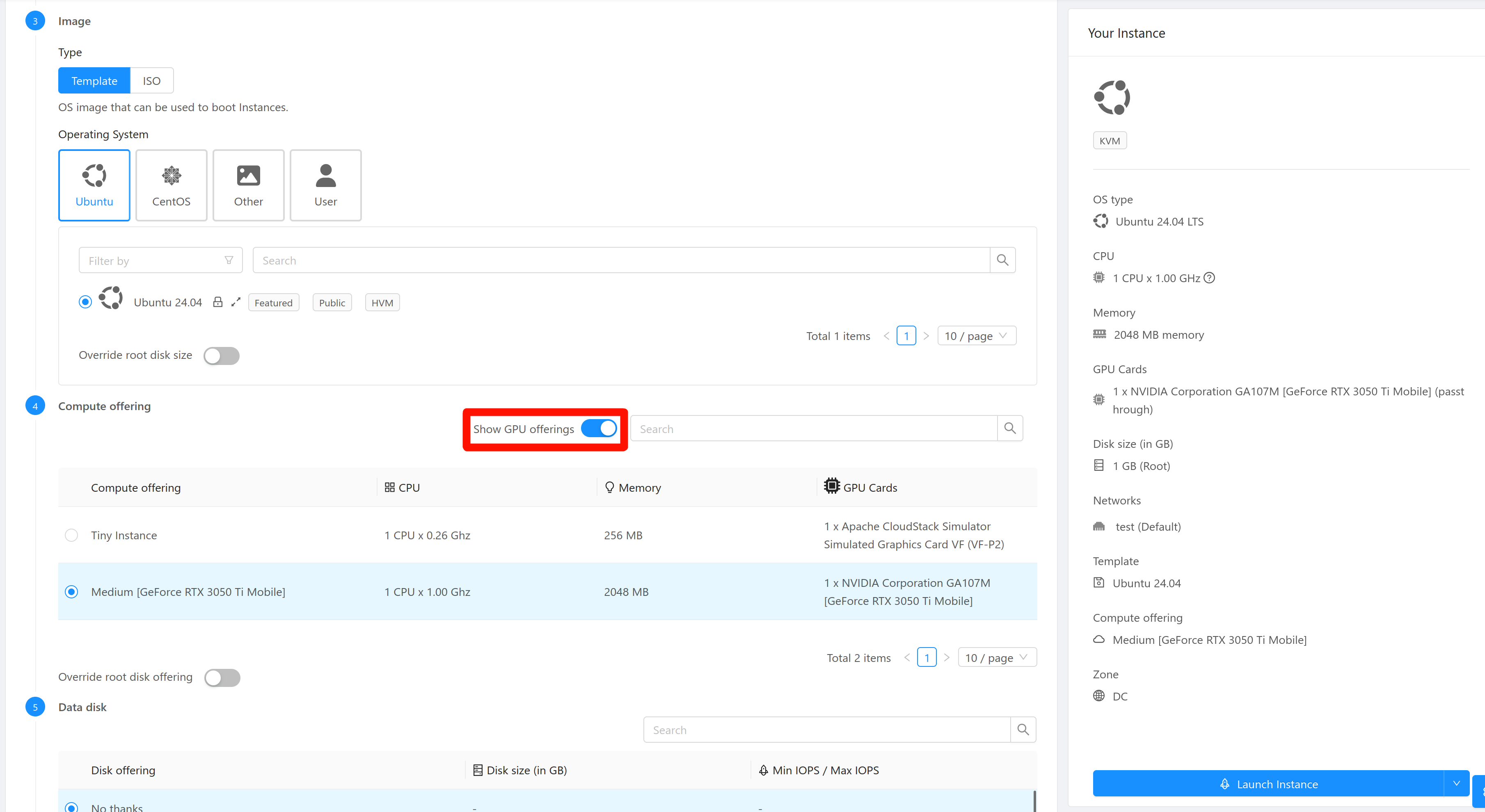The image size is (1485, 812).
Task: Click step 4 Compute offering number badge
Action: pyautogui.click(x=35, y=406)
